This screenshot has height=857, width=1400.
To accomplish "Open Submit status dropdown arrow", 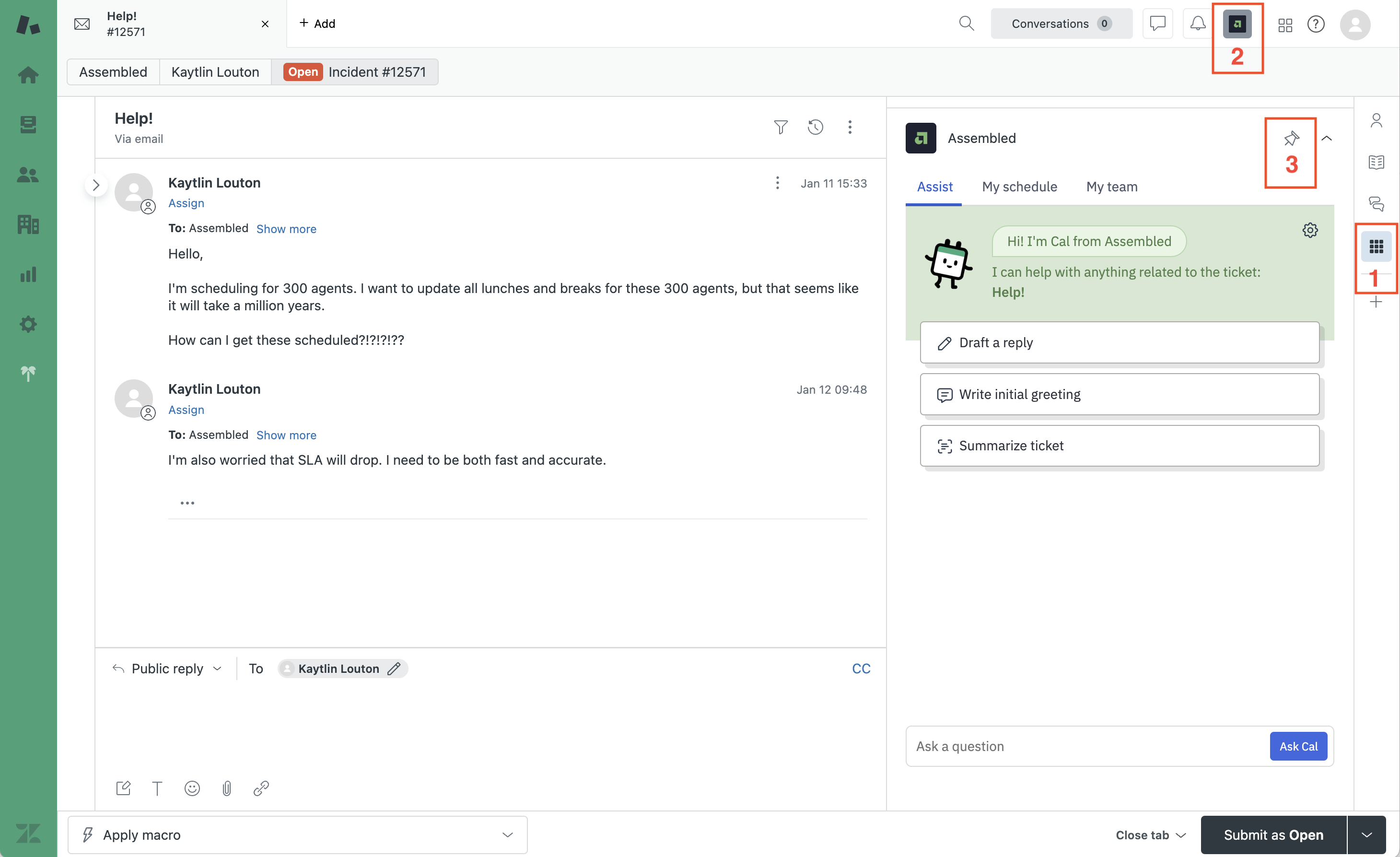I will tap(1366, 835).
